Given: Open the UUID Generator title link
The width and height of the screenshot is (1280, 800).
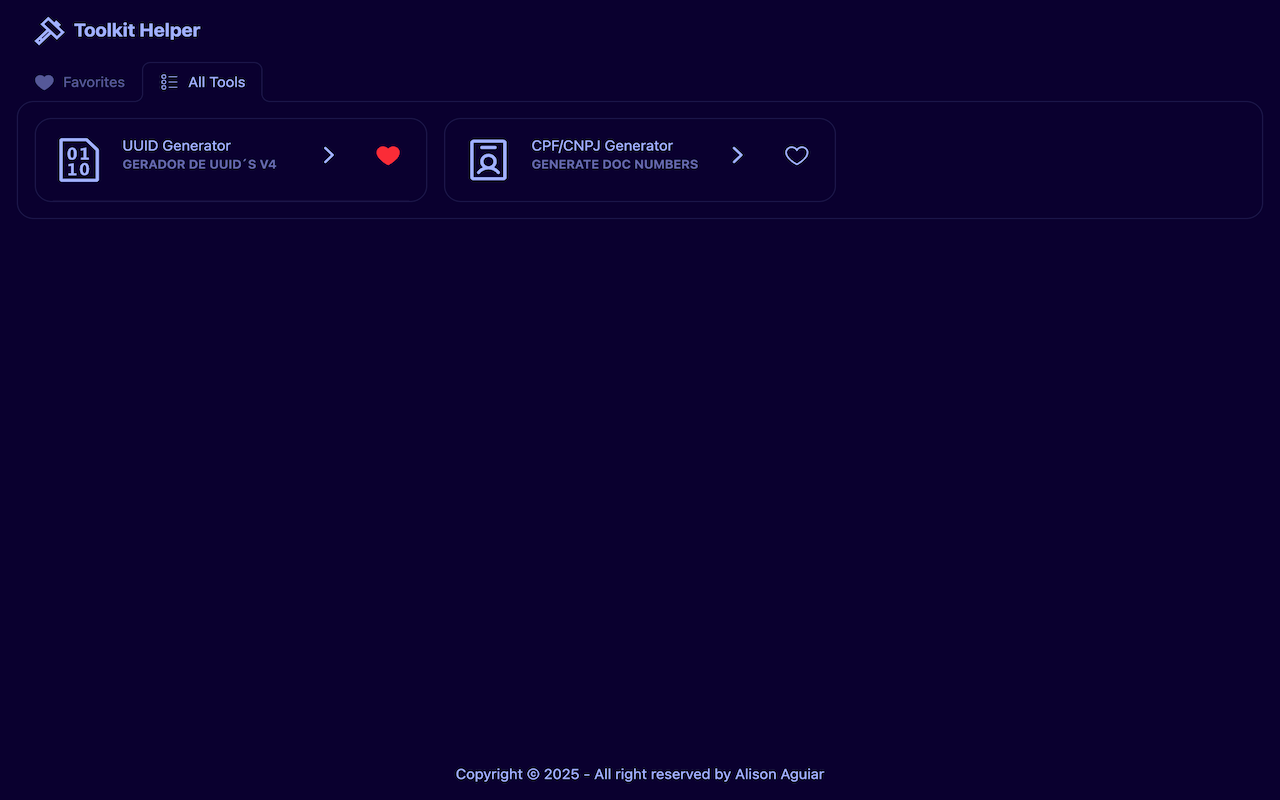Looking at the screenshot, I should tap(176, 146).
